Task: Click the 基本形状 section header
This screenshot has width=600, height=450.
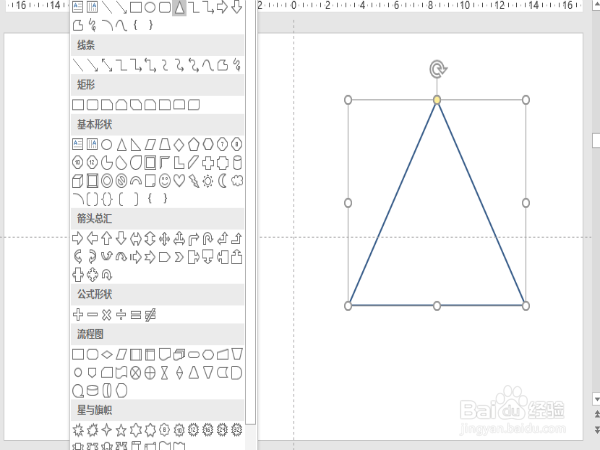Action: click(x=157, y=125)
